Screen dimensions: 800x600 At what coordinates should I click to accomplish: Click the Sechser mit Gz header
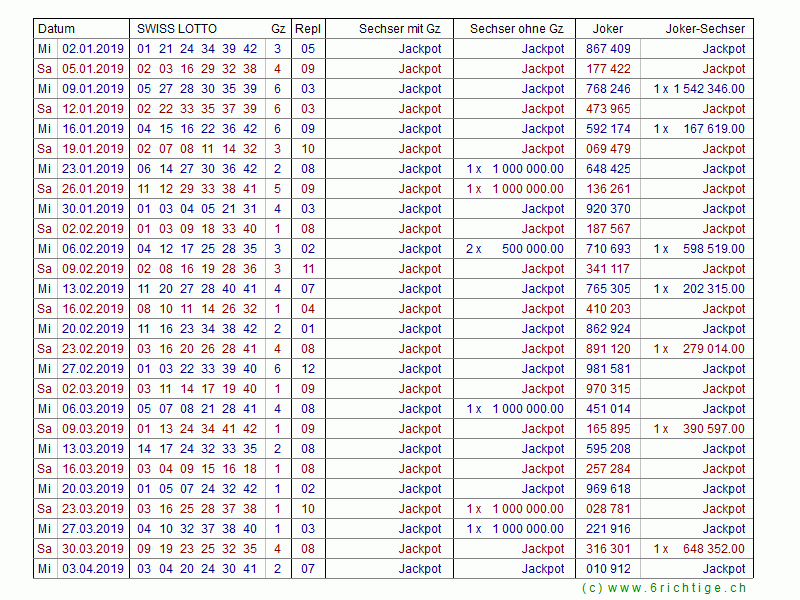[x=399, y=29]
